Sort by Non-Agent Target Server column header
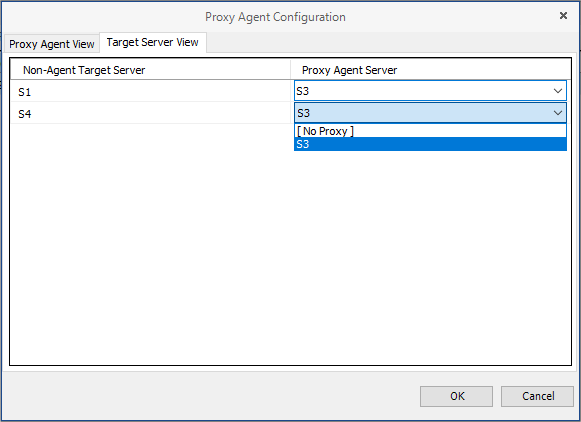581x422 pixels. click(x=150, y=70)
